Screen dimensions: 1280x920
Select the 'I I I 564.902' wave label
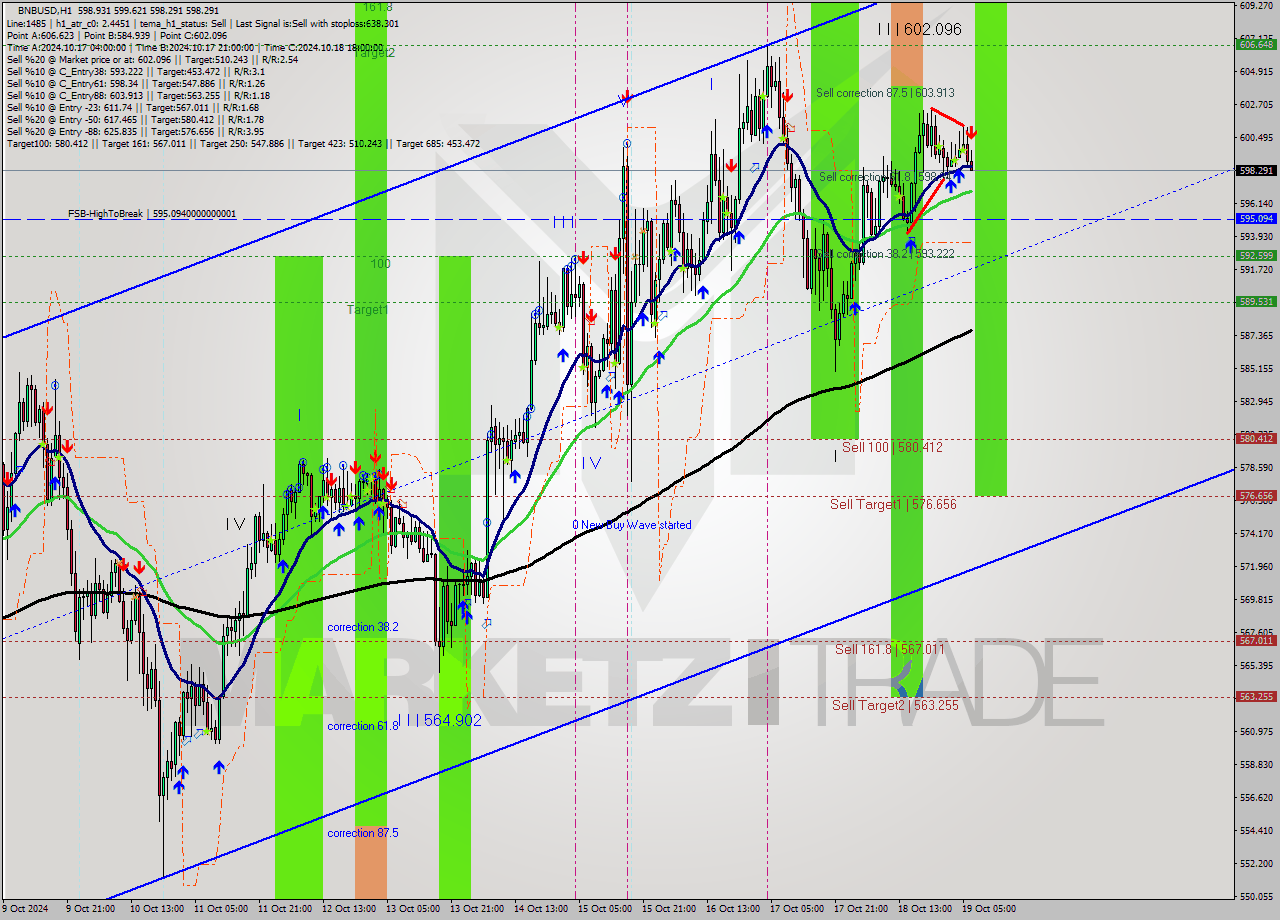click(x=440, y=720)
